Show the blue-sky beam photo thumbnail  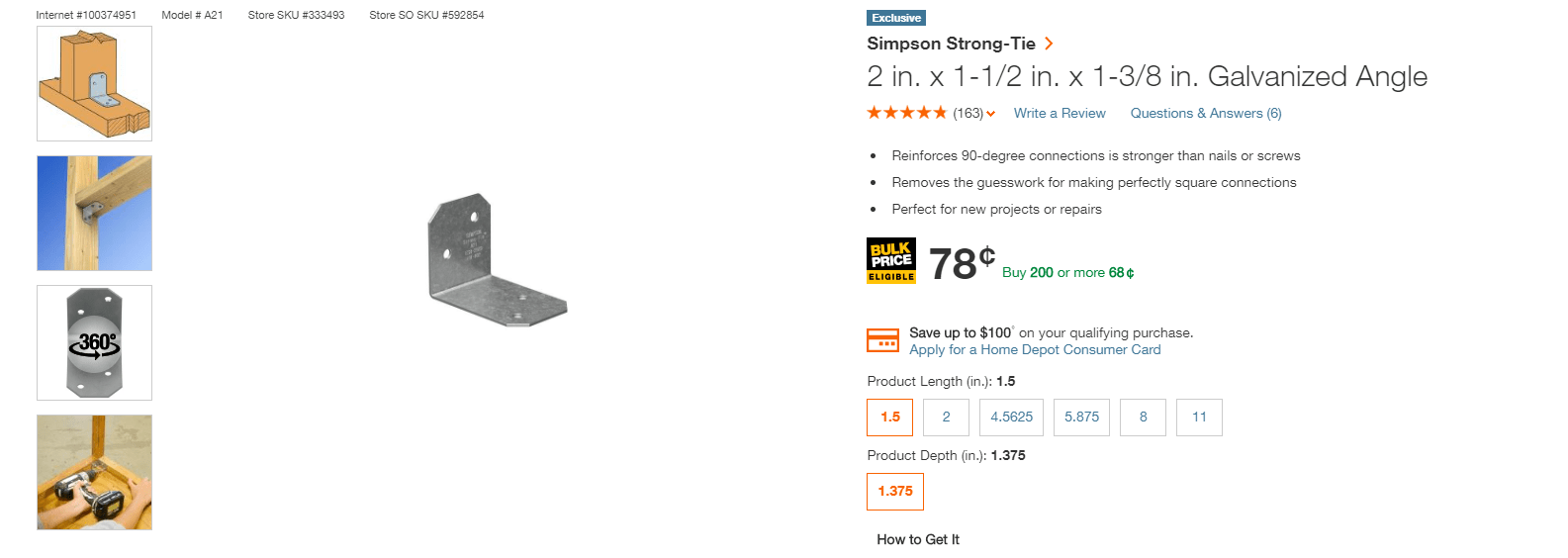click(94, 214)
